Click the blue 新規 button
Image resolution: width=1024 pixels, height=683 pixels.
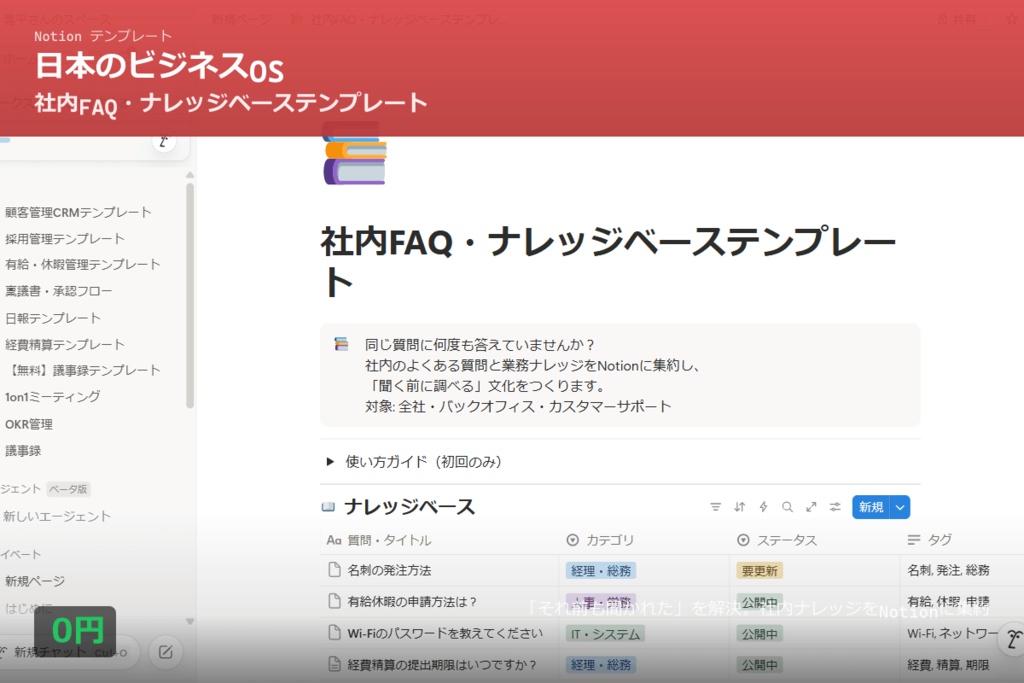tap(869, 507)
